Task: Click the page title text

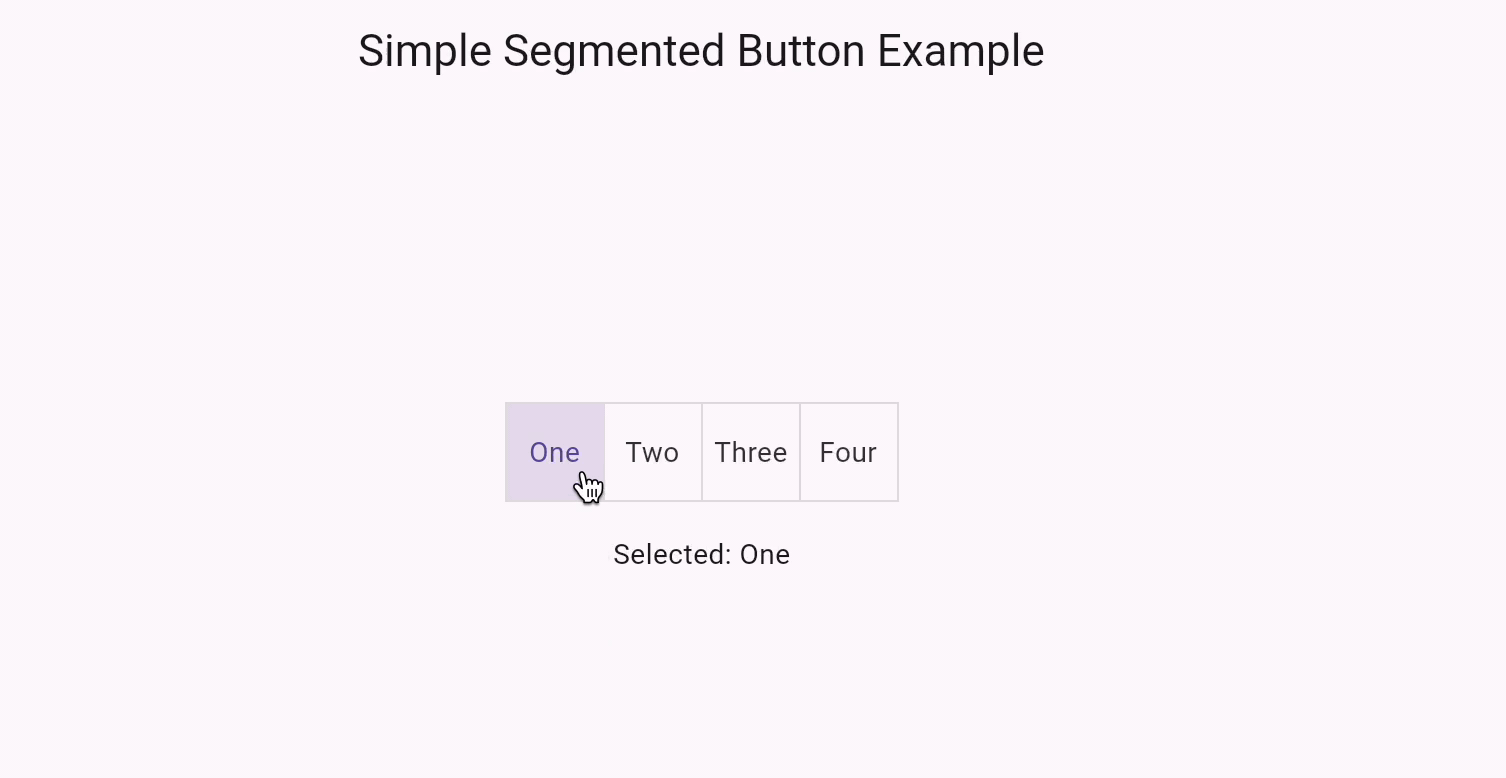Action: point(701,50)
